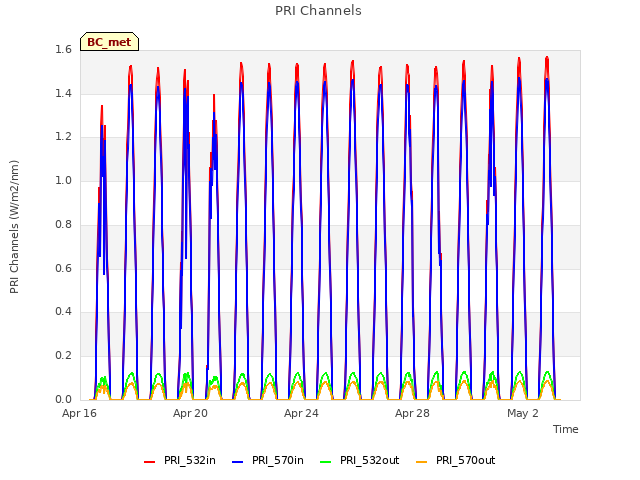This screenshot has height=480, width=640.
Task: Click the May 2 x-axis tick label
Action: [523, 413]
